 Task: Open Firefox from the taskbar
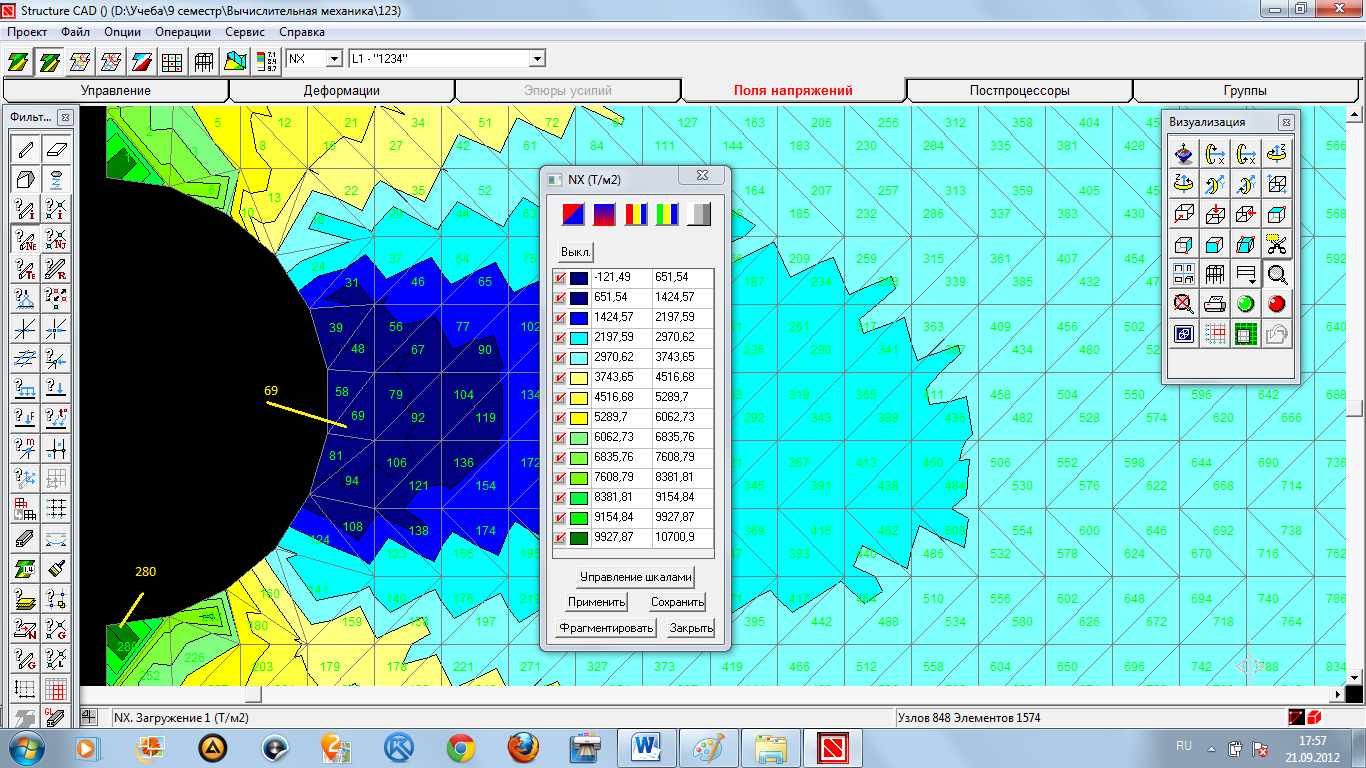point(523,747)
